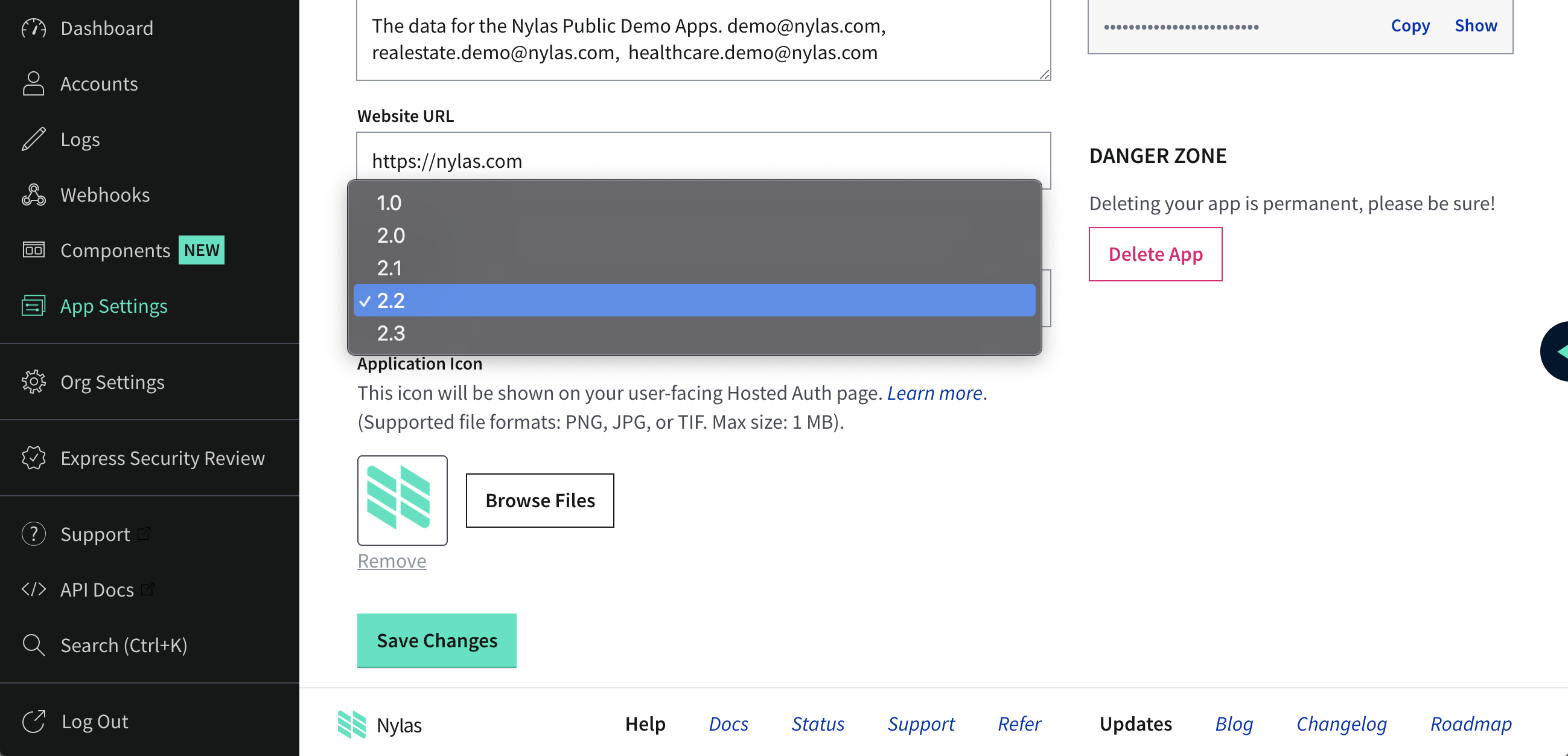This screenshot has width=1568, height=756.
Task: Click the Nylas application icon thumbnail
Action: [x=402, y=499]
